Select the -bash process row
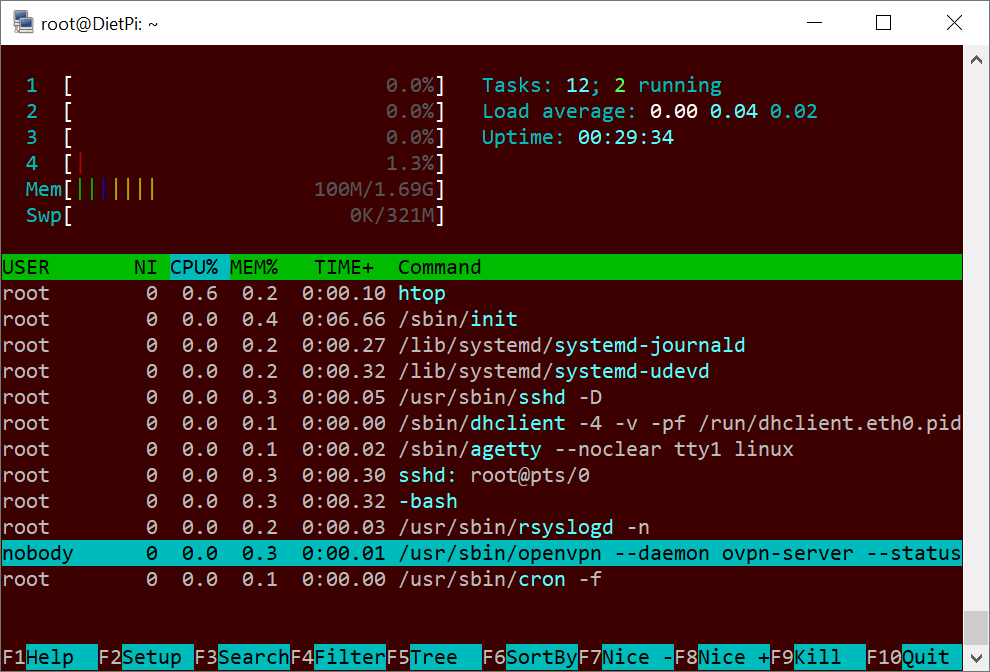This screenshot has height=672, width=990. [x=482, y=501]
